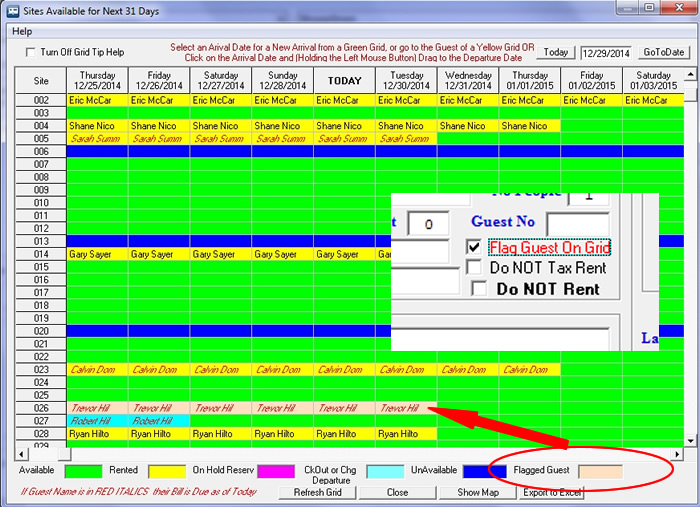Click Robert Hil cell under Friday 12/26/2014

click(x=159, y=421)
